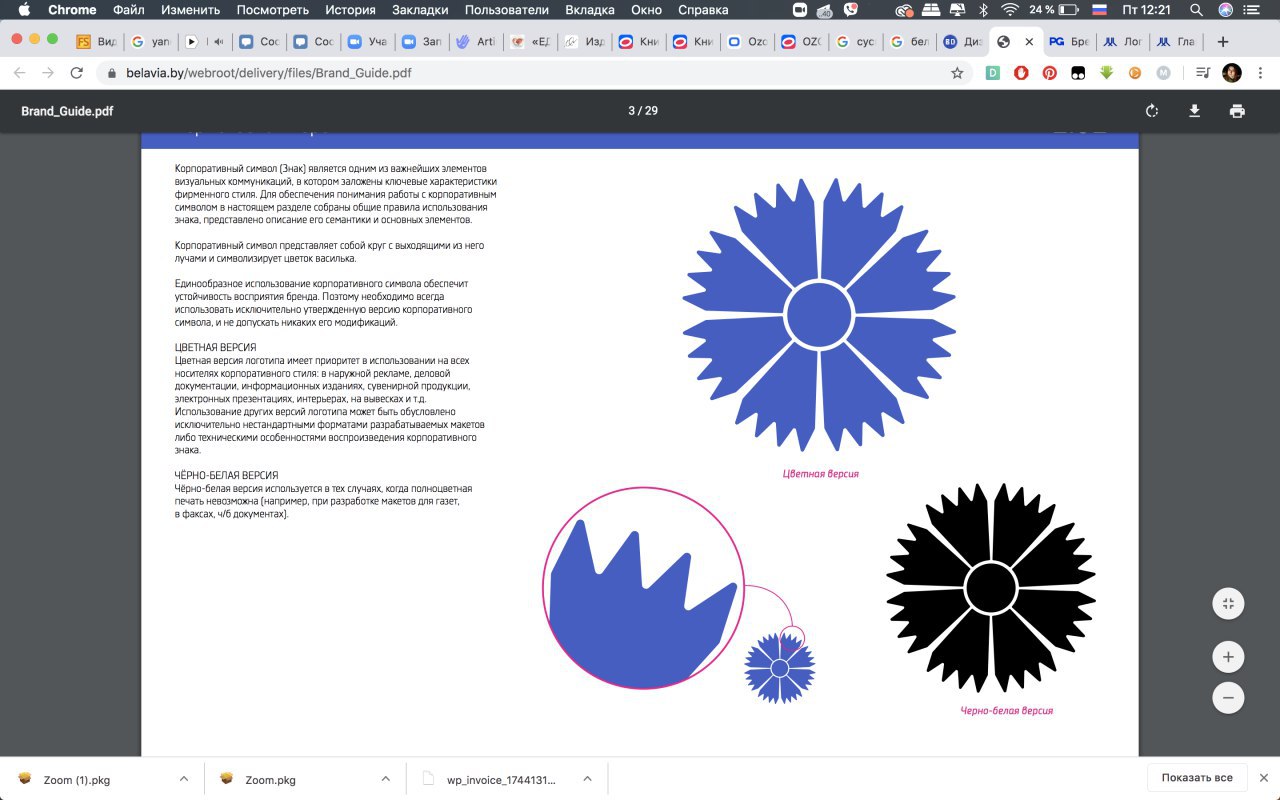
Task: Open the green D extension
Action: pos(993,73)
